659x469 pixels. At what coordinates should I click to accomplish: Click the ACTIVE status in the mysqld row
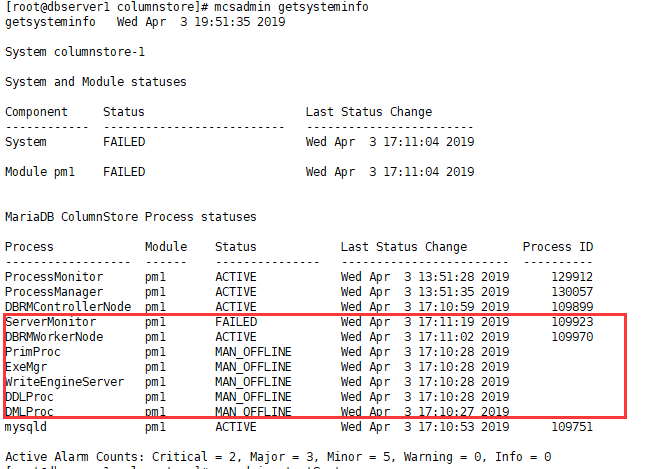coord(236,427)
